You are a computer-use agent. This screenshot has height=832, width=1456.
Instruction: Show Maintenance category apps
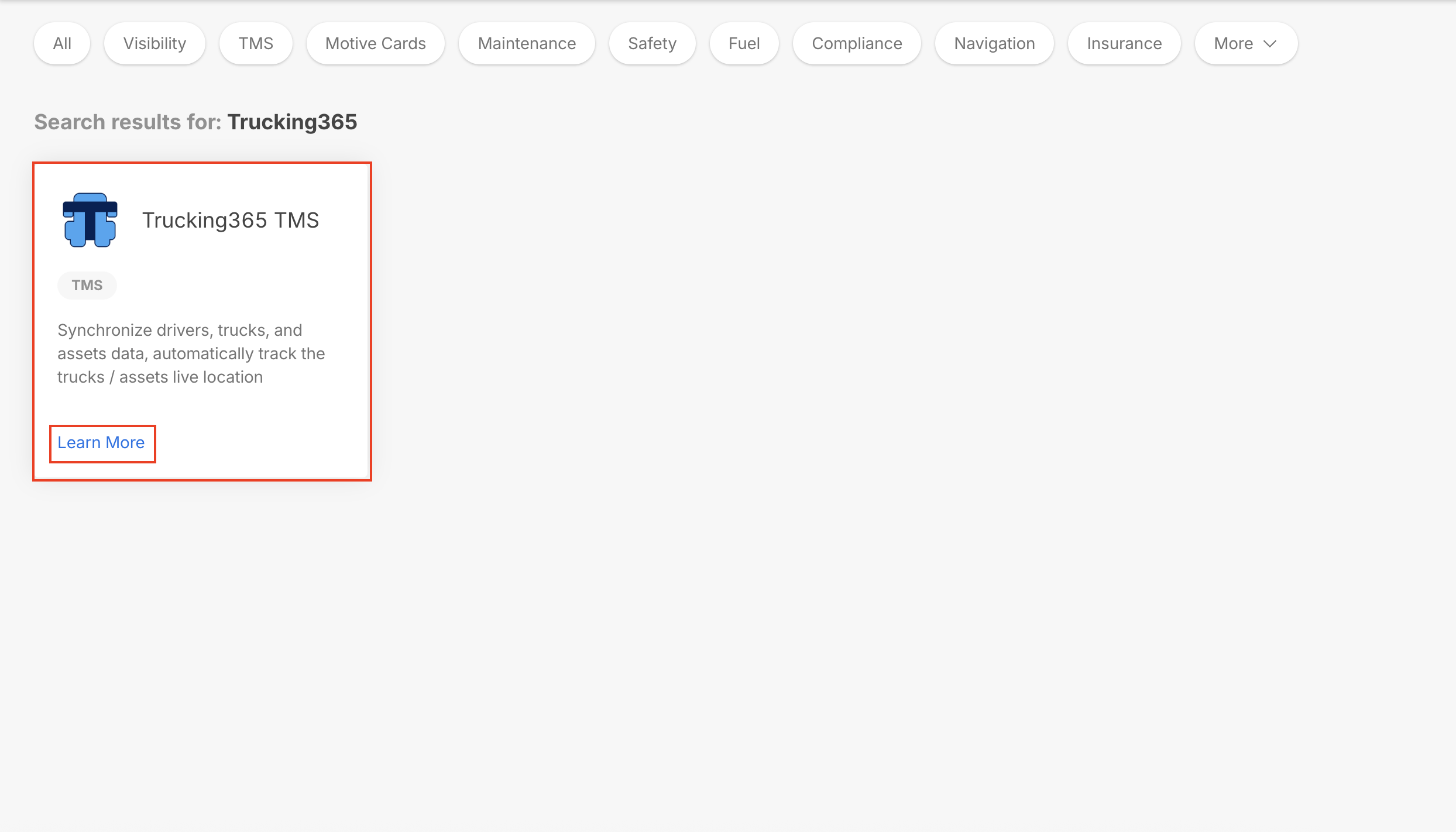coord(527,43)
